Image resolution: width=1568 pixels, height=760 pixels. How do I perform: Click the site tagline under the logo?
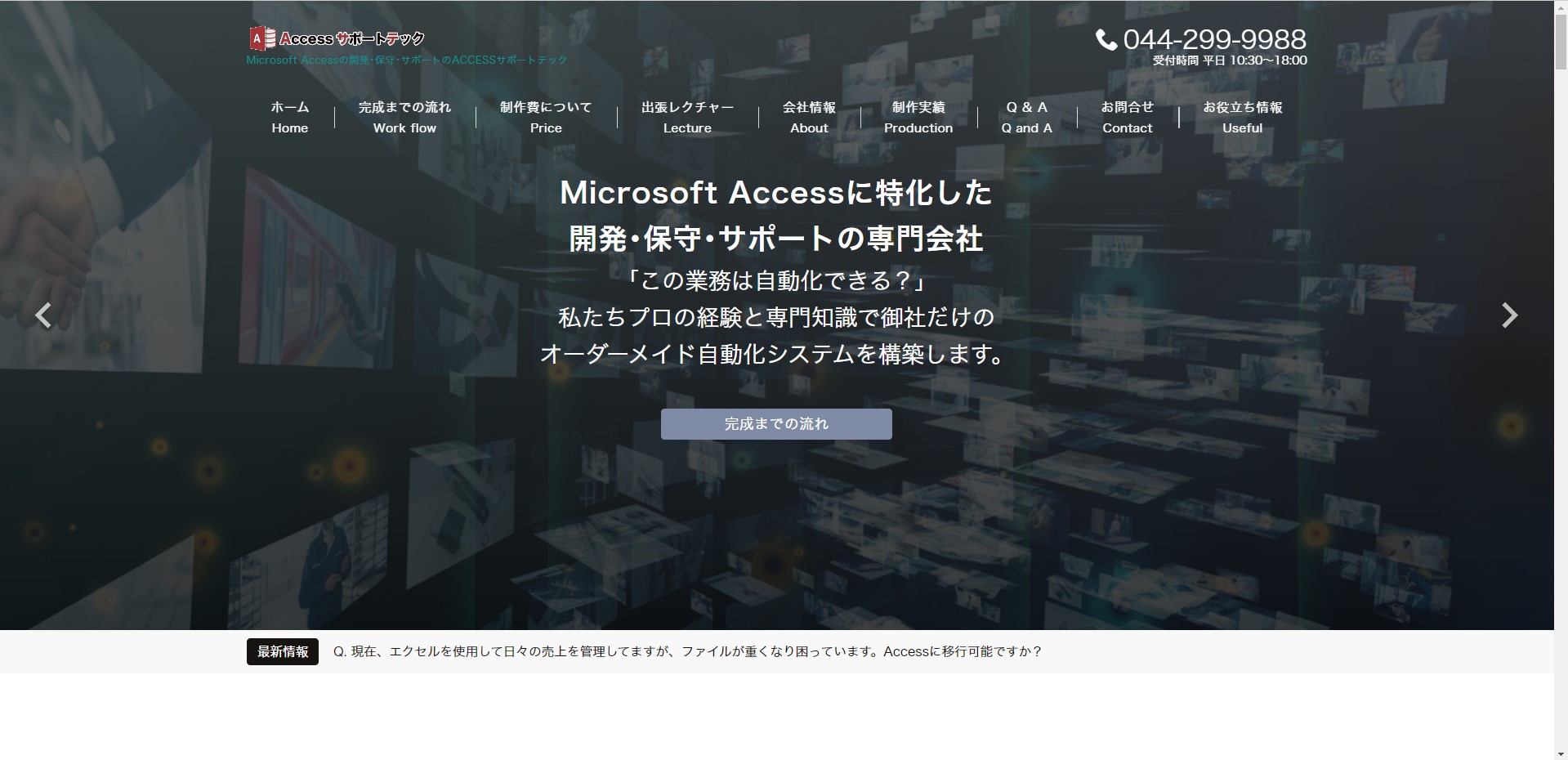coord(406,60)
